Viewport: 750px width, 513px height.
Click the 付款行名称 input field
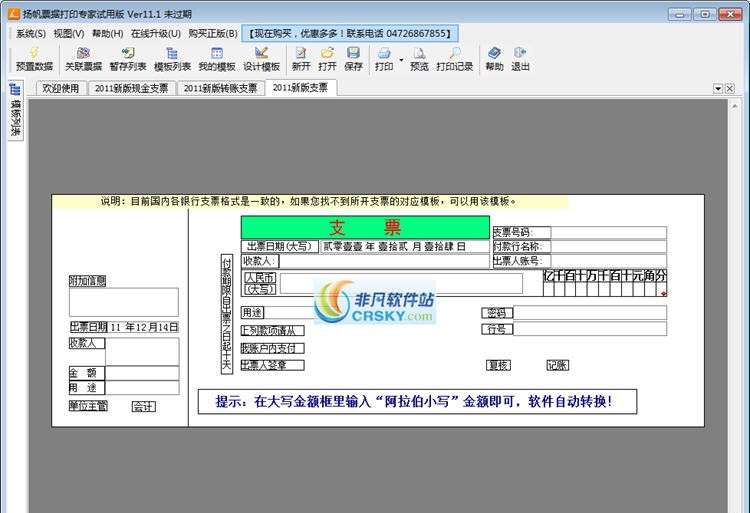point(608,247)
